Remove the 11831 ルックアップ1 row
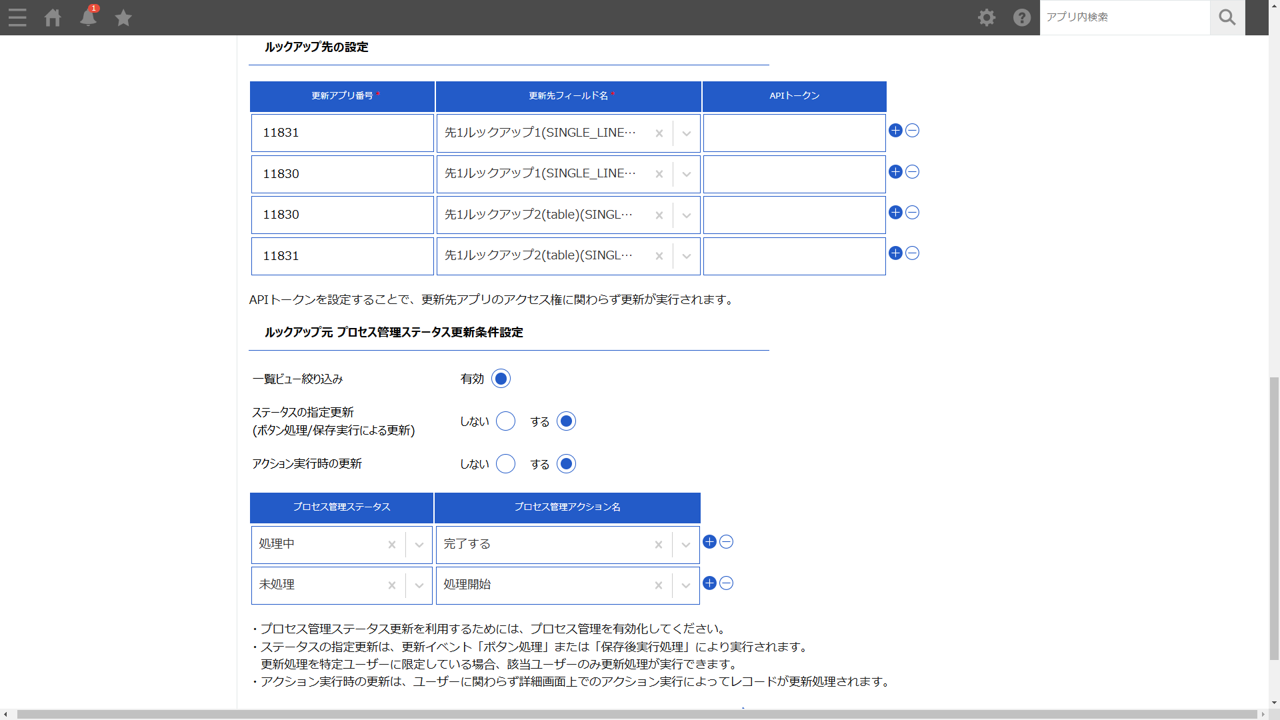The height and width of the screenshot is (720, 1280). 912,131
